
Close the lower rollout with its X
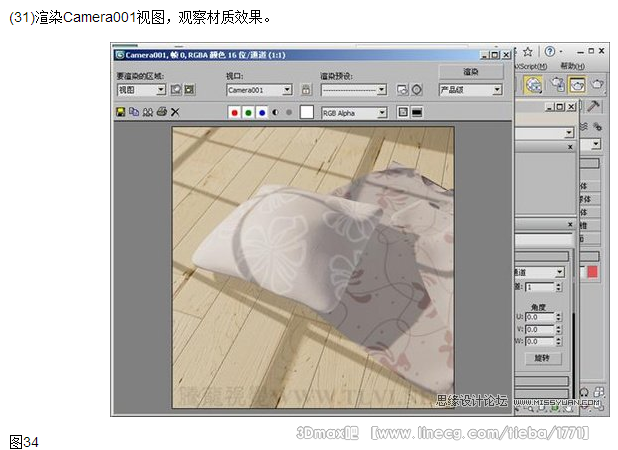click(570, 225)
